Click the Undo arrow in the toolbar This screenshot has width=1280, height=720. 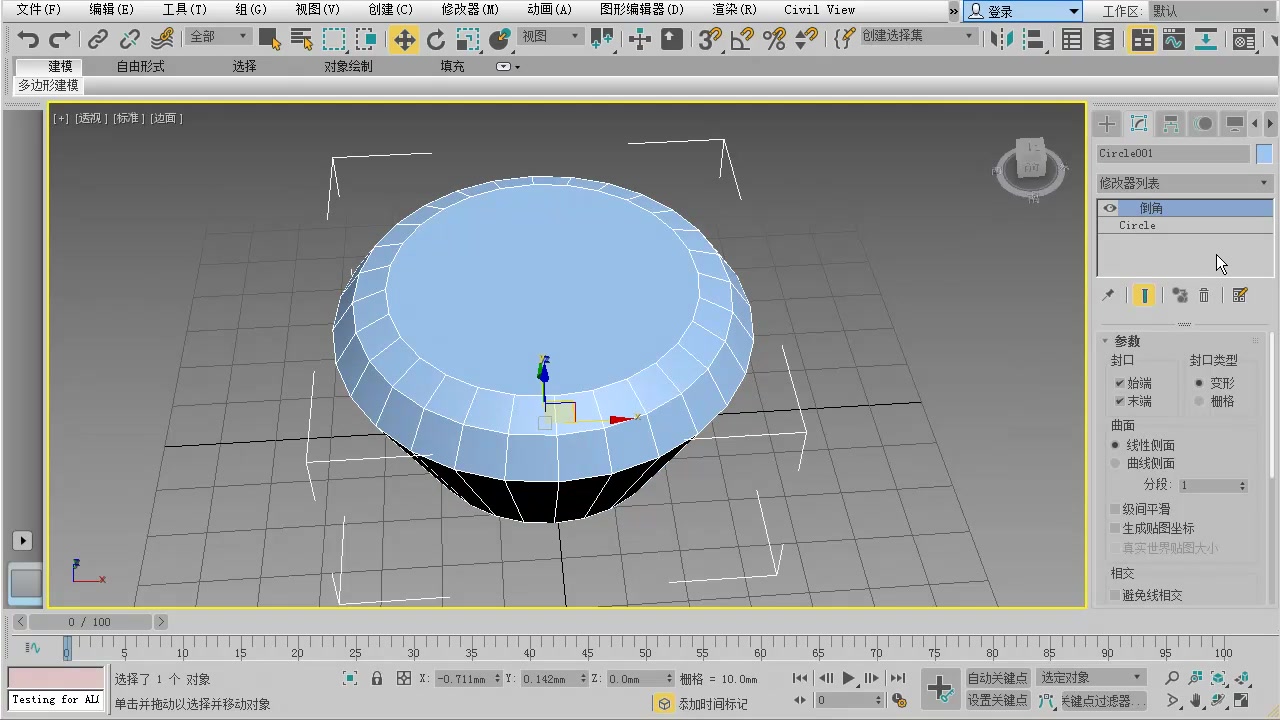pyautogui.click(x=28, y=39)
